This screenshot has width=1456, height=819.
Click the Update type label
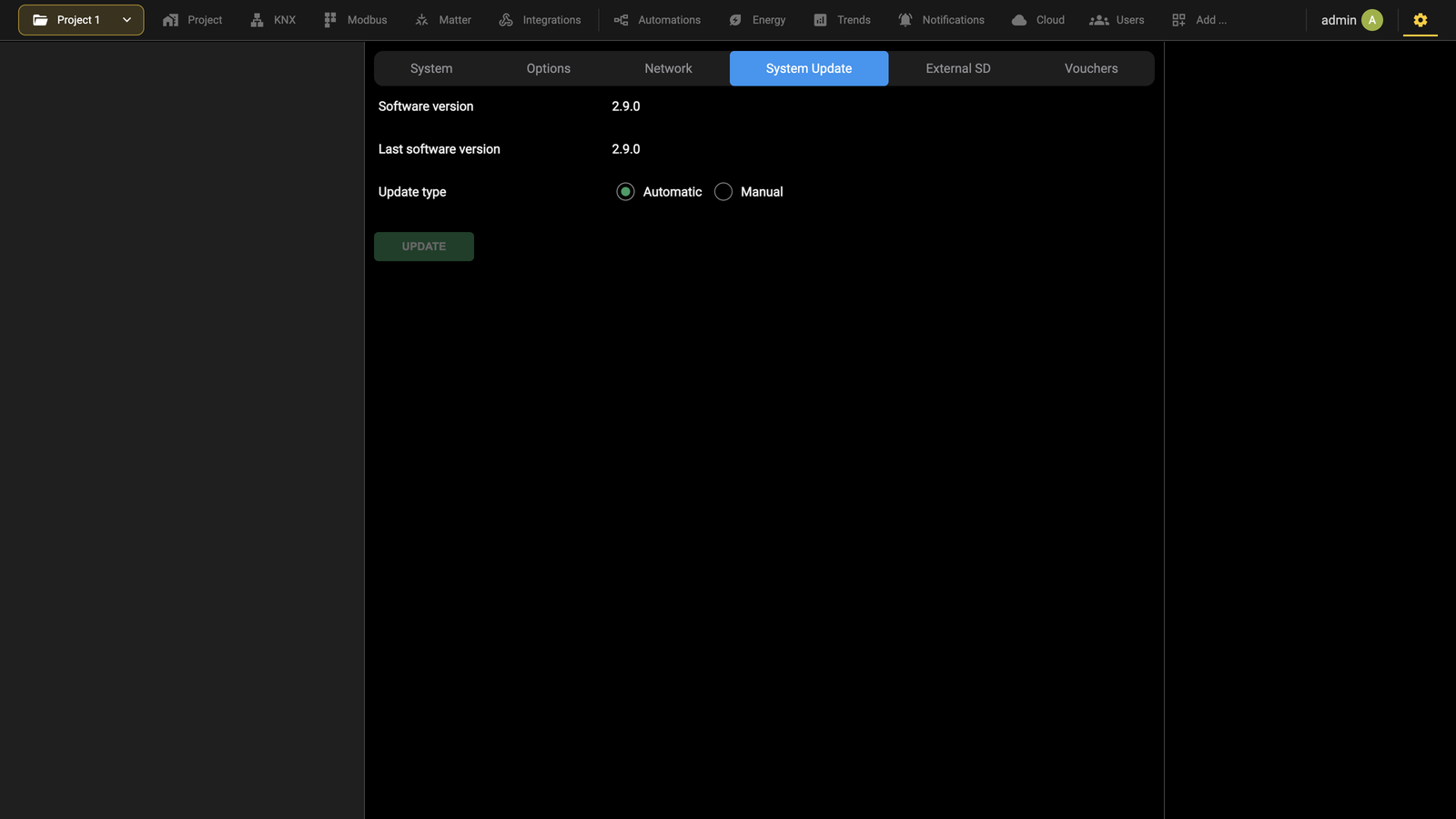[x=412, y=192]
